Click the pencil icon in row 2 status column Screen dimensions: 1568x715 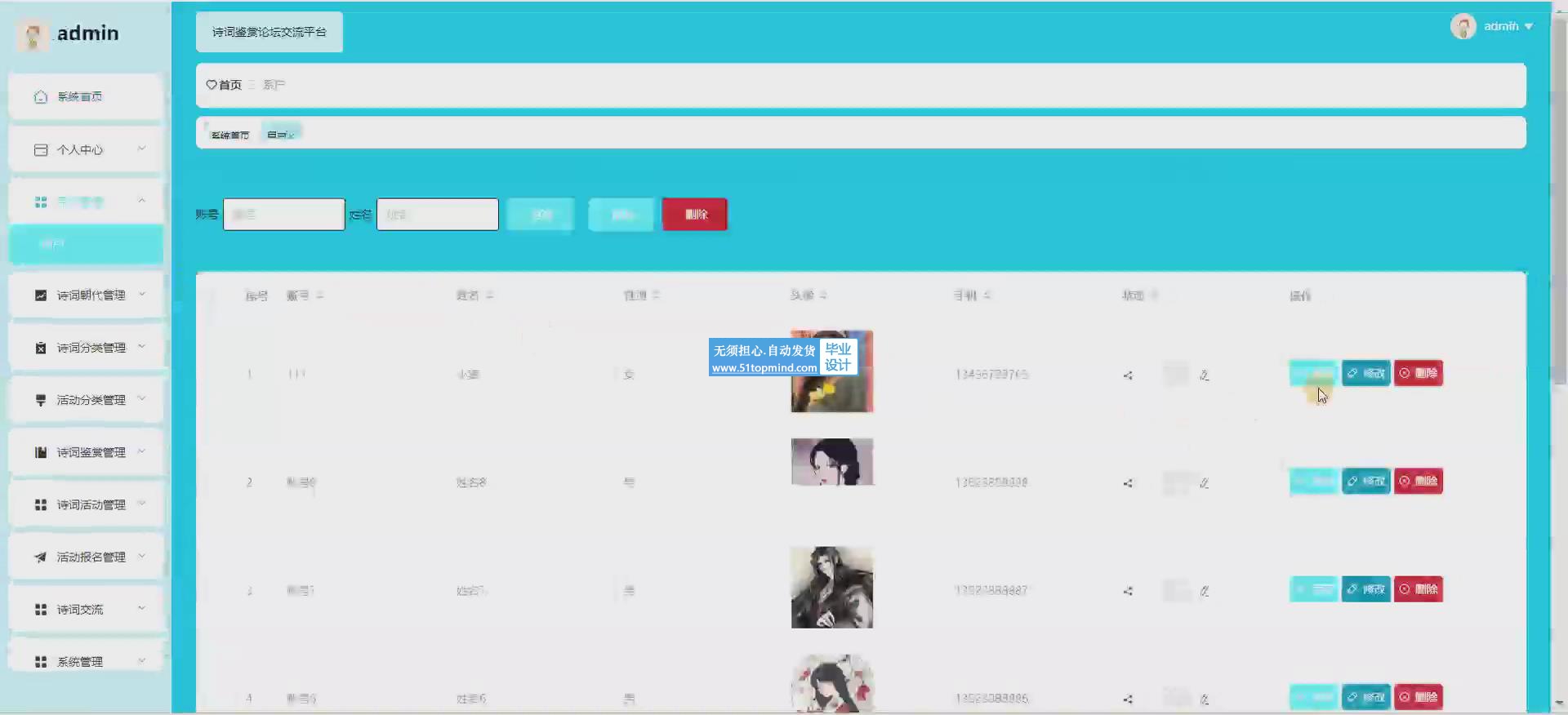click(1204, 483)
